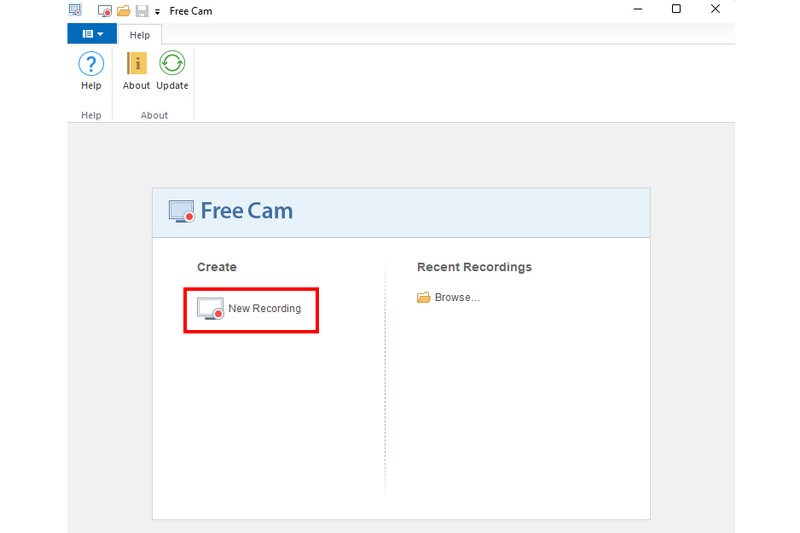Click the open folder icon in title bar

[124, 11]
